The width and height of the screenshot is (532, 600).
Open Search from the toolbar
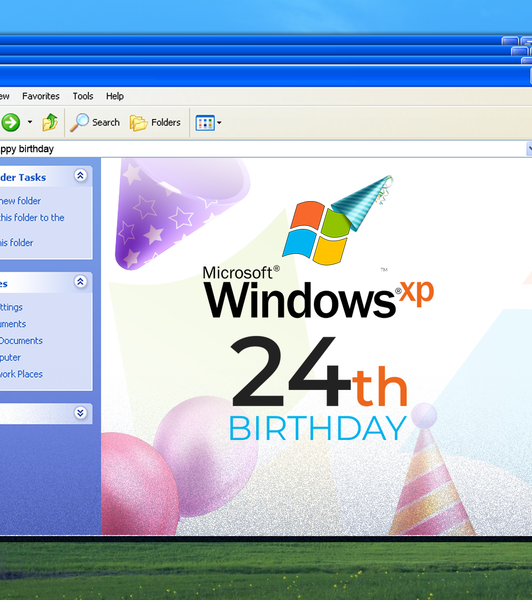[x=95, y=122]
